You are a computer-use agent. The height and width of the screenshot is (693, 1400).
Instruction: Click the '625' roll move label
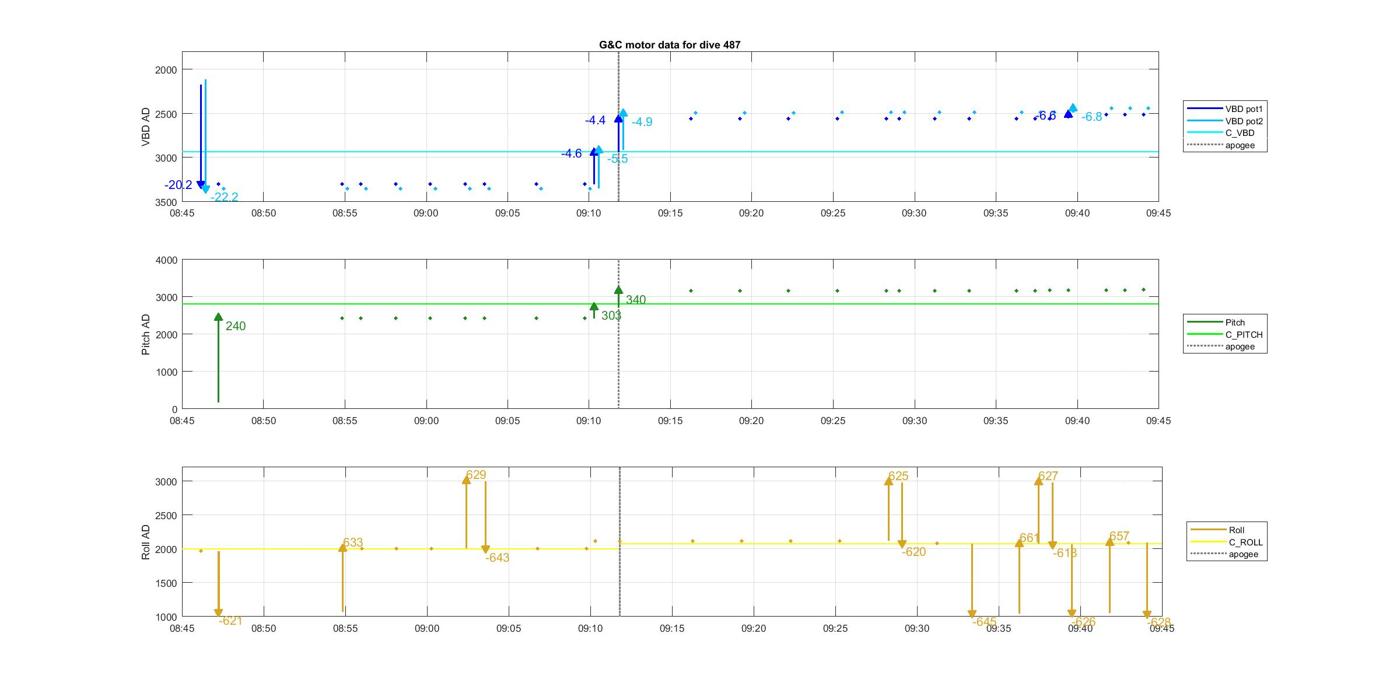click(x=899, y=476)
